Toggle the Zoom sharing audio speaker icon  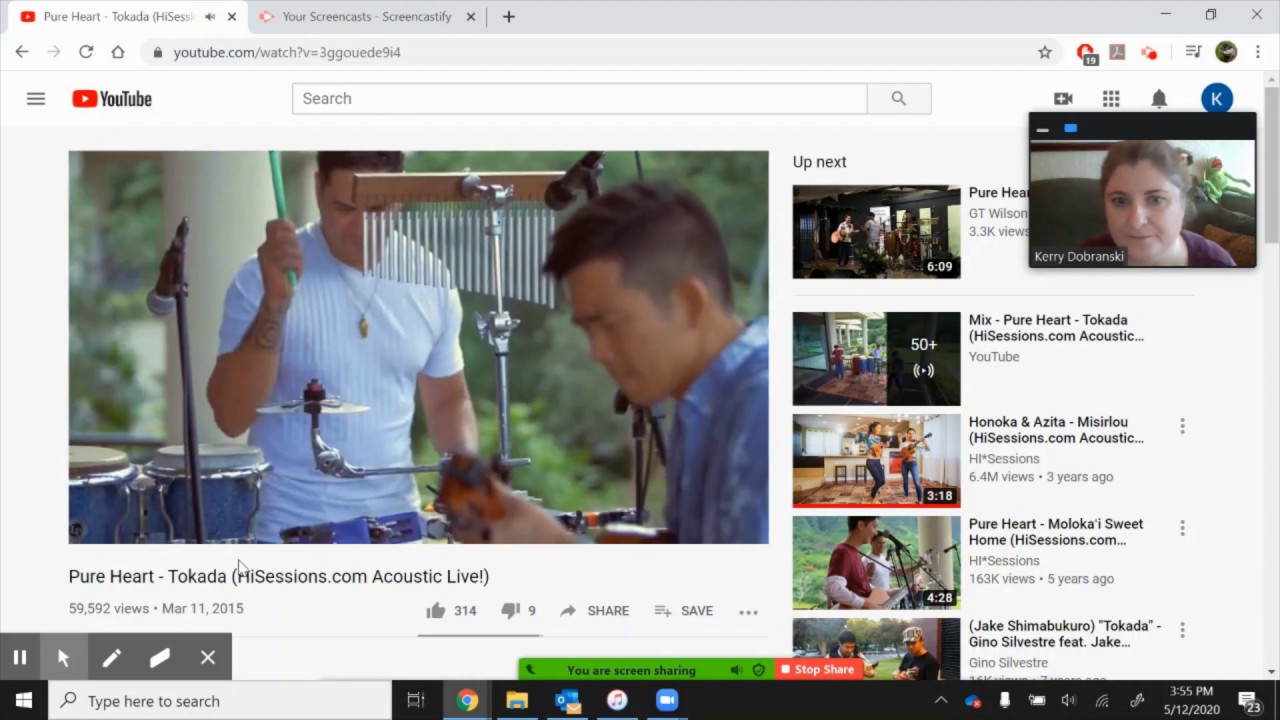pyautogui.click(x=736, y=670)
